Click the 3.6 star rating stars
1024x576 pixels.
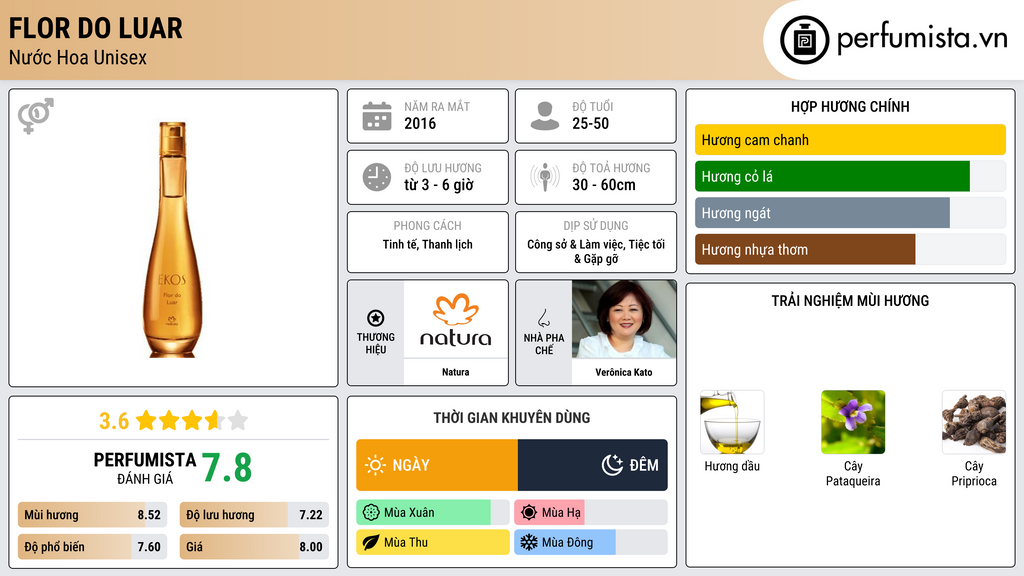(x=192, y=421)
